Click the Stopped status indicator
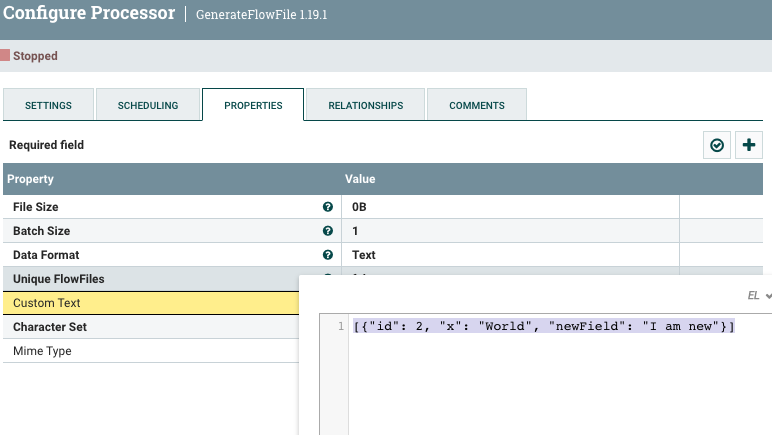 click(30, 56)
